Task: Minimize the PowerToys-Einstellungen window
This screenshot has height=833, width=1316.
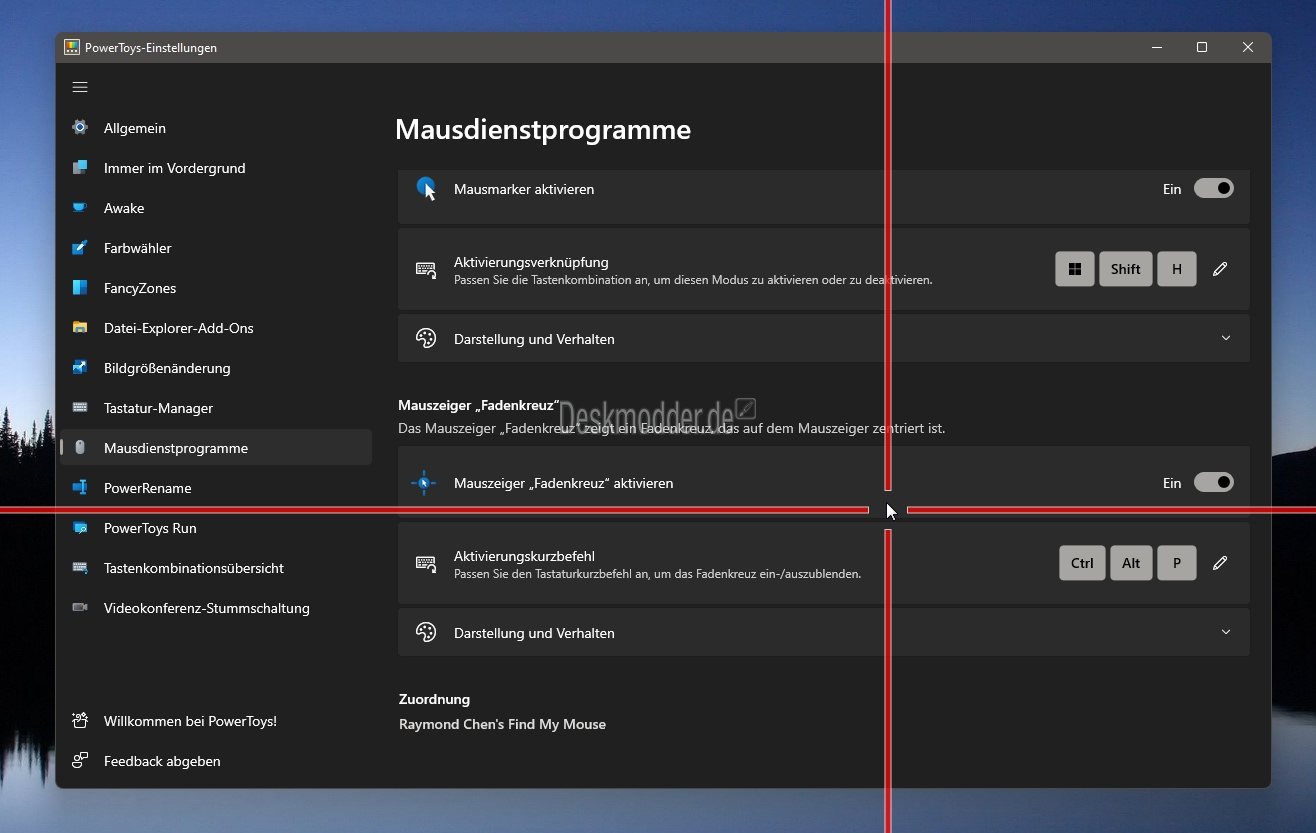Action: (x=1157, y=47)
